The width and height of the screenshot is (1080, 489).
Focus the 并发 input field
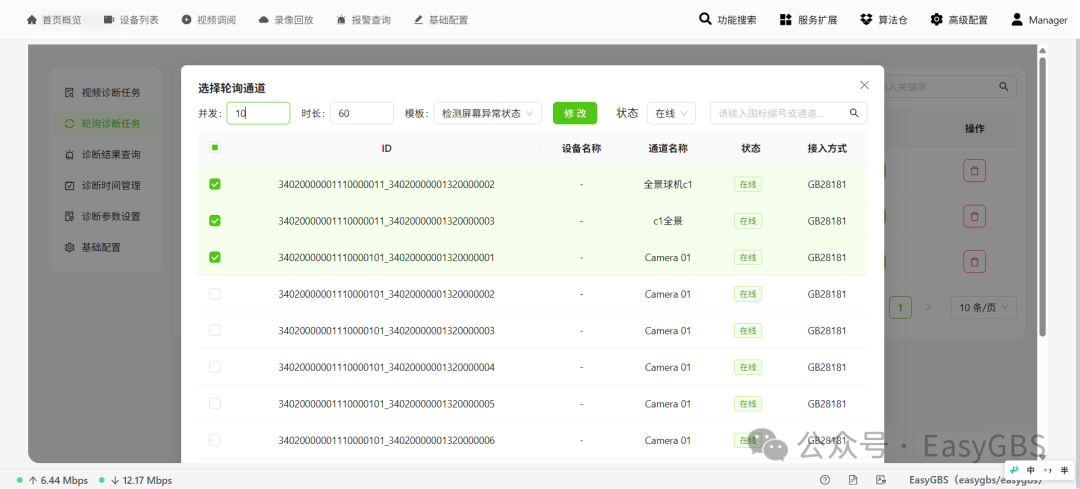[x=258, y=113]
